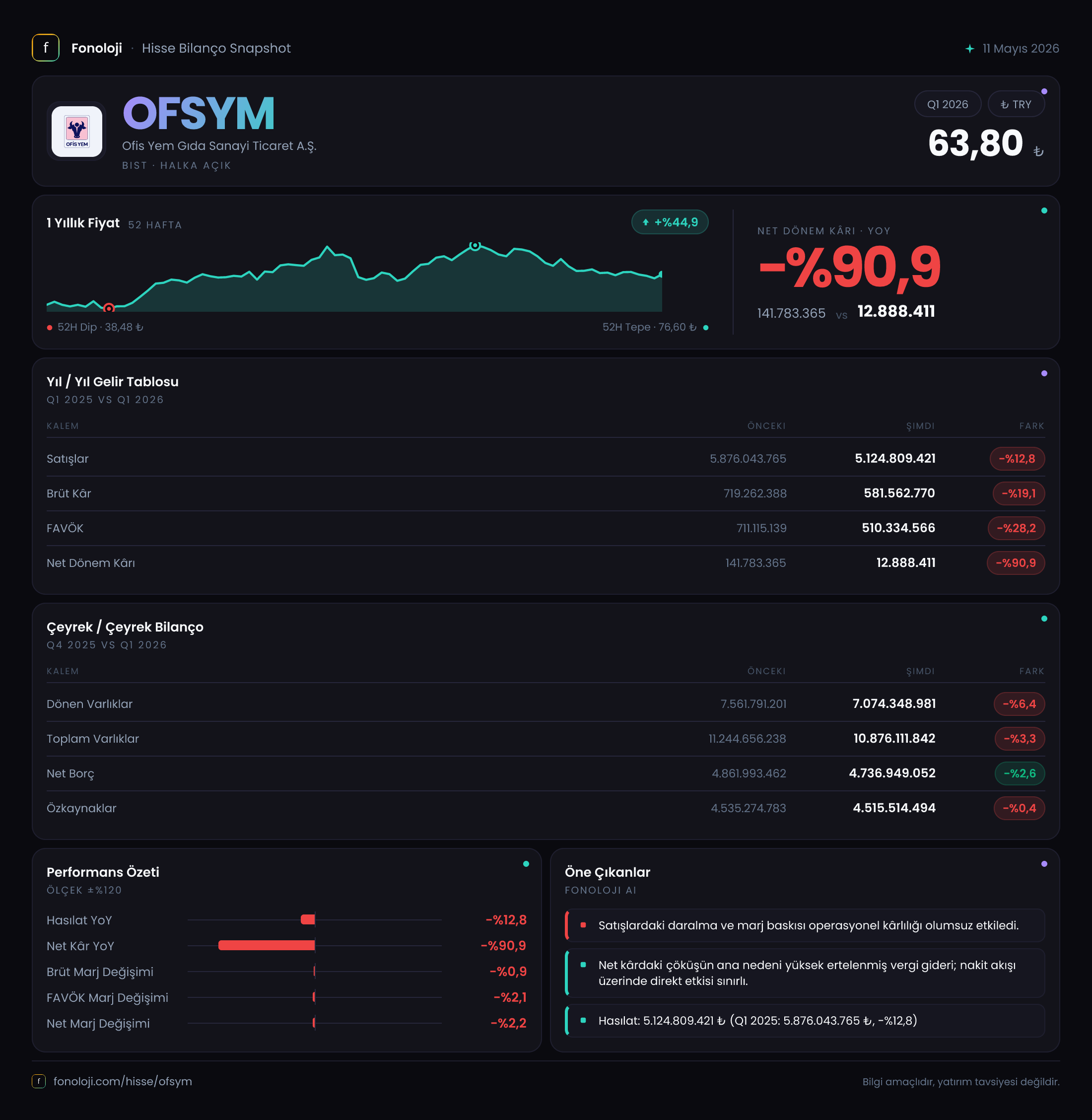1092x1120 pixels.
Task: Click the TRY currency pill
Action: tap(1016, 104)
